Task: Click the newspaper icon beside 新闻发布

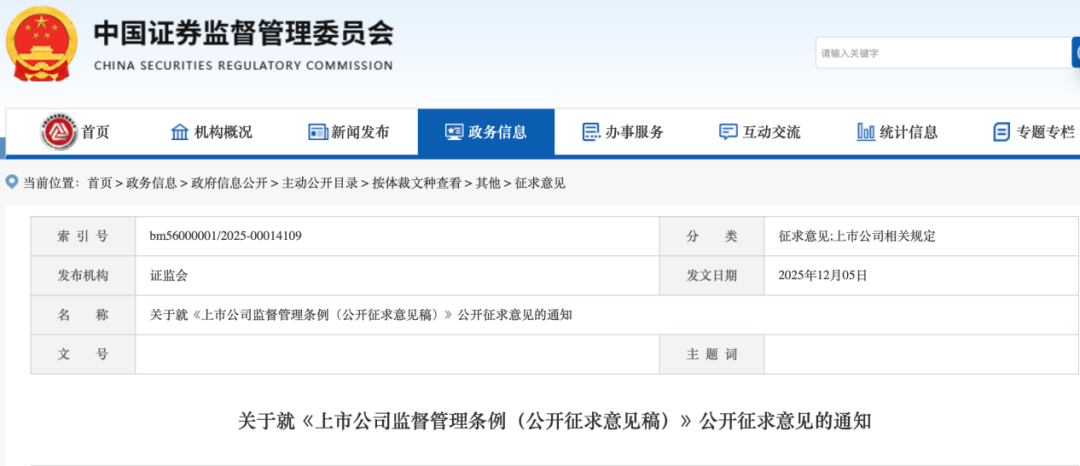Action: click(318, 132)
